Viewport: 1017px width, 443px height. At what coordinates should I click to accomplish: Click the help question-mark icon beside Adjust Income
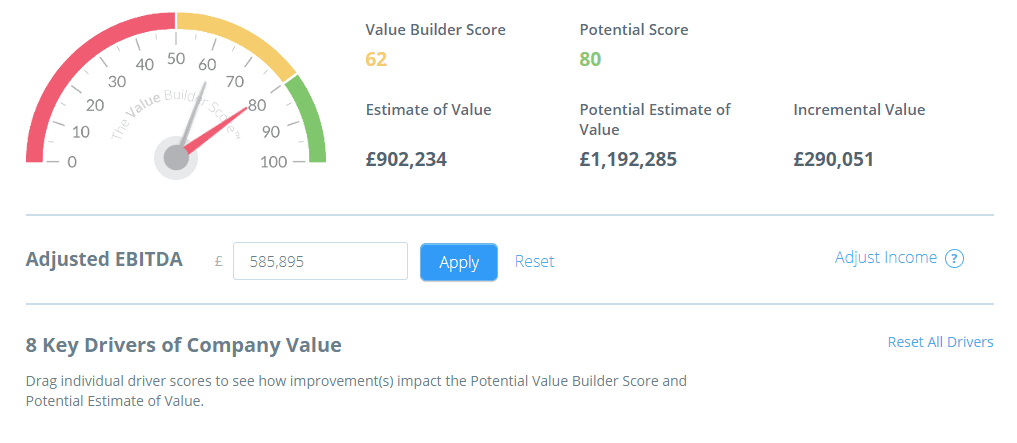(954, 259)
